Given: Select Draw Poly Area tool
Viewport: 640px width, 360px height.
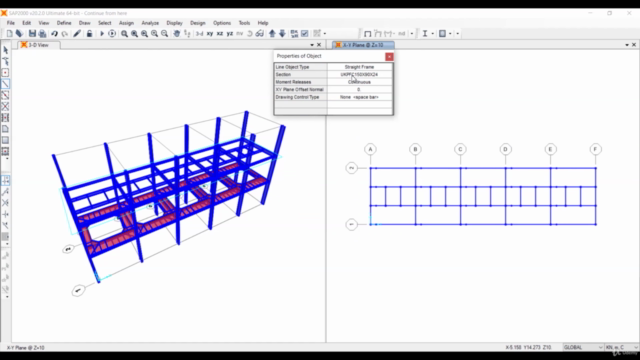Looking at the screenshot, I should tap(5, 129).
